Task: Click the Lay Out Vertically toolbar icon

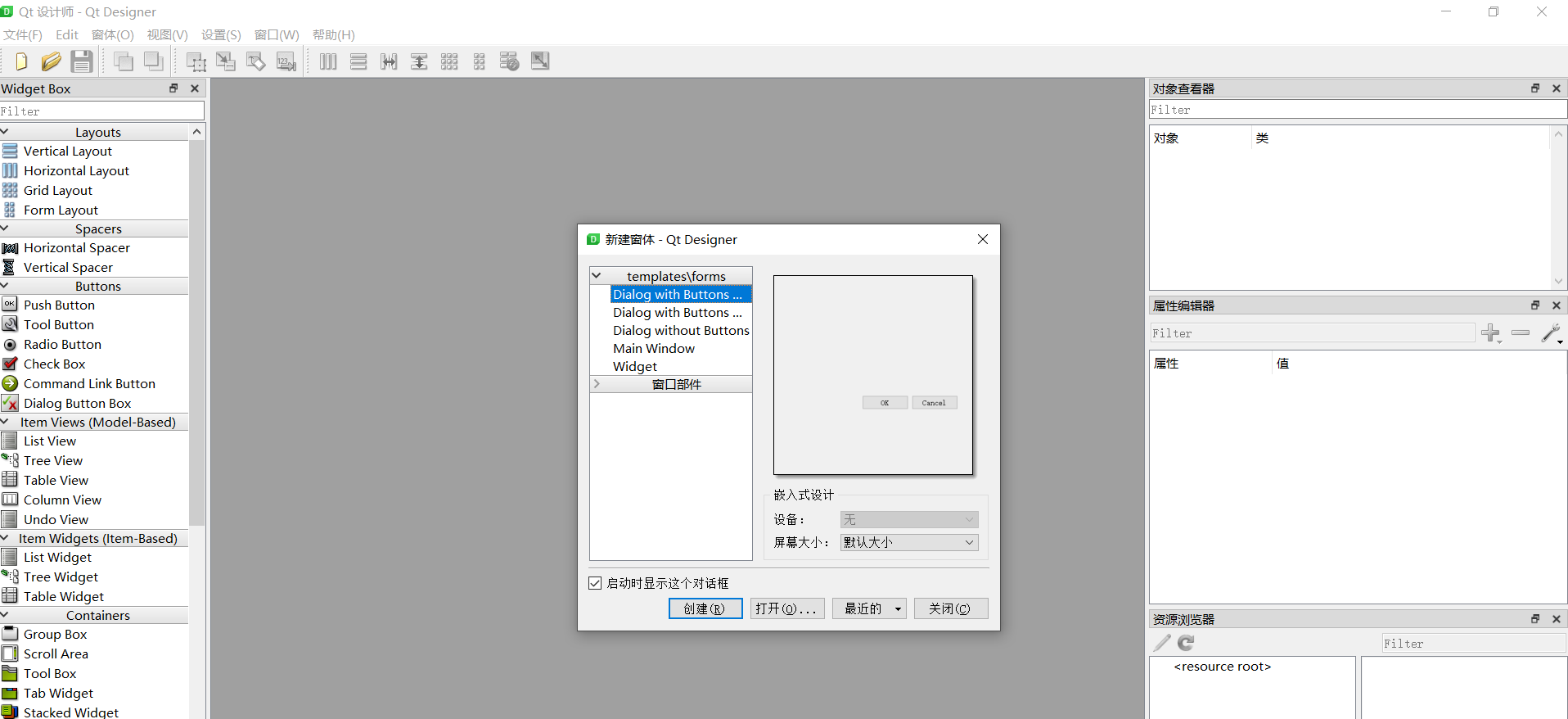Action: click(358, 61)
